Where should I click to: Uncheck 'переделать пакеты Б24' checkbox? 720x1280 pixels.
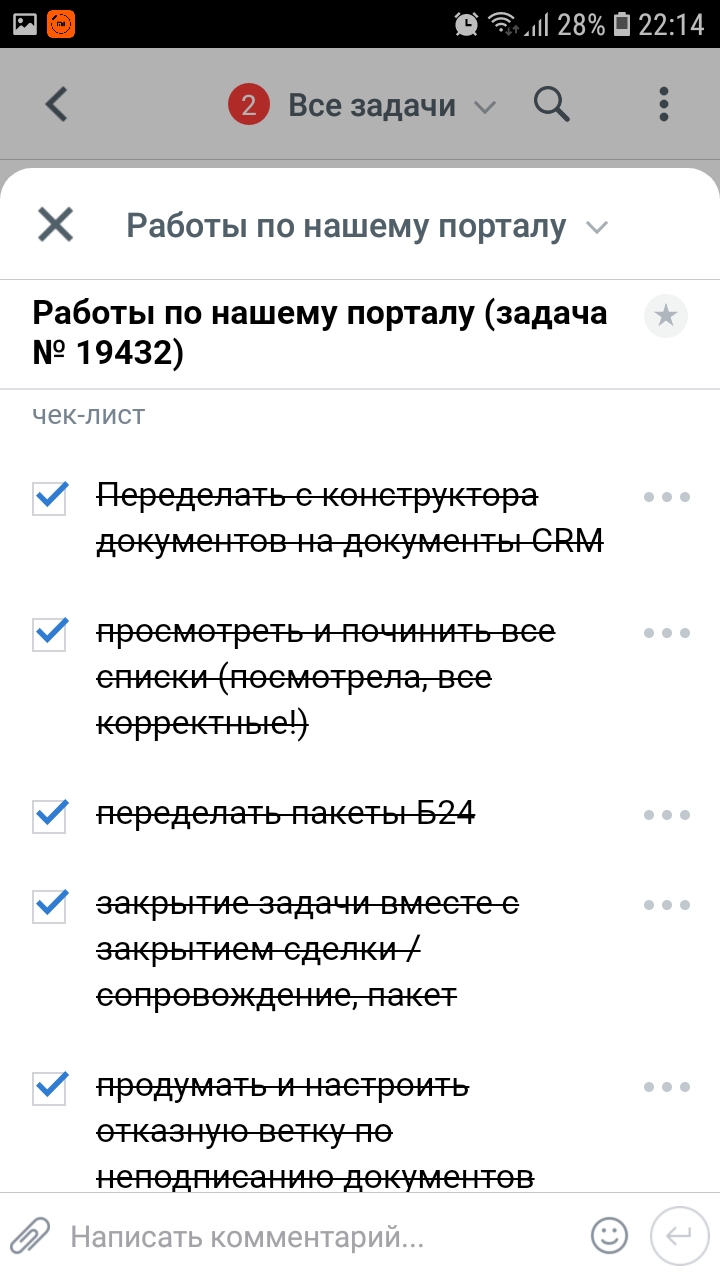click(x=50, y=815)
